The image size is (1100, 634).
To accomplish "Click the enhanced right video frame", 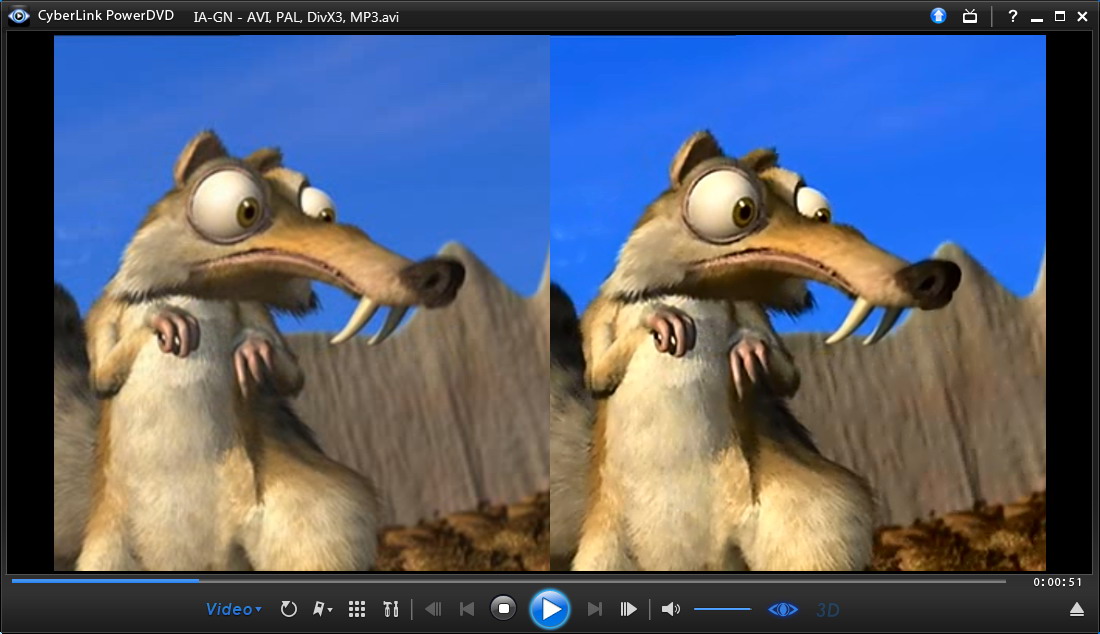I will 798,303.
